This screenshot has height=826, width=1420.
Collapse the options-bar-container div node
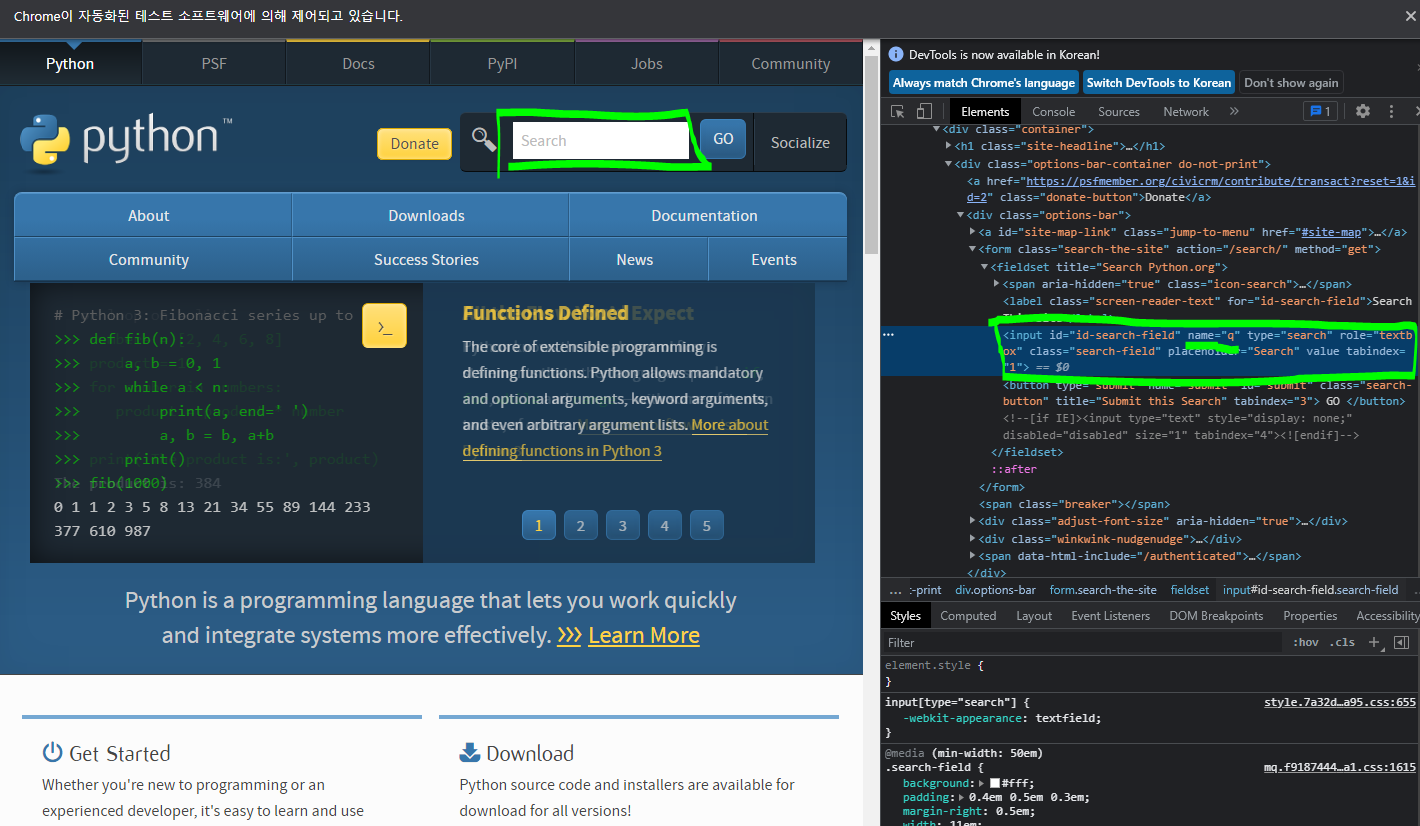pyautogui.click(x=949, y=164)
